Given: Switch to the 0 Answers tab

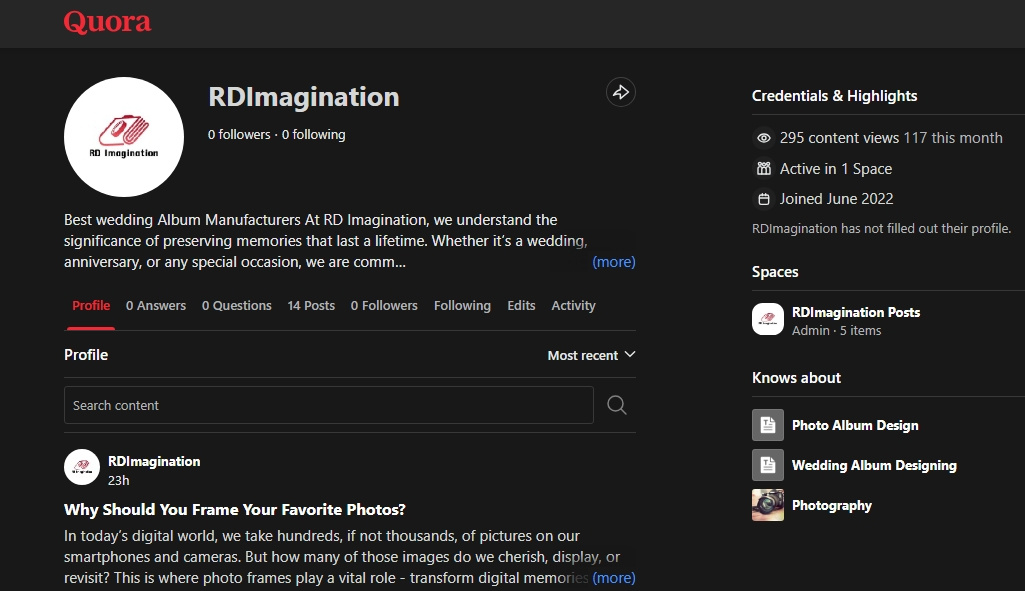Looking at the screenshot, I should pyautogui.click(x=156, y=306).
